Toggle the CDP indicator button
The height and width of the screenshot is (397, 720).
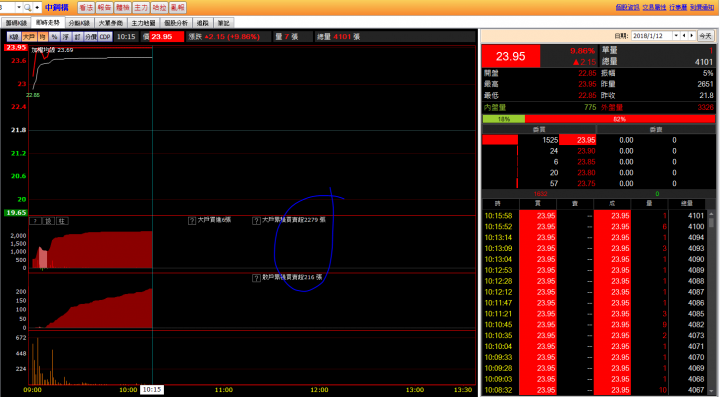(x=105, y=37)
